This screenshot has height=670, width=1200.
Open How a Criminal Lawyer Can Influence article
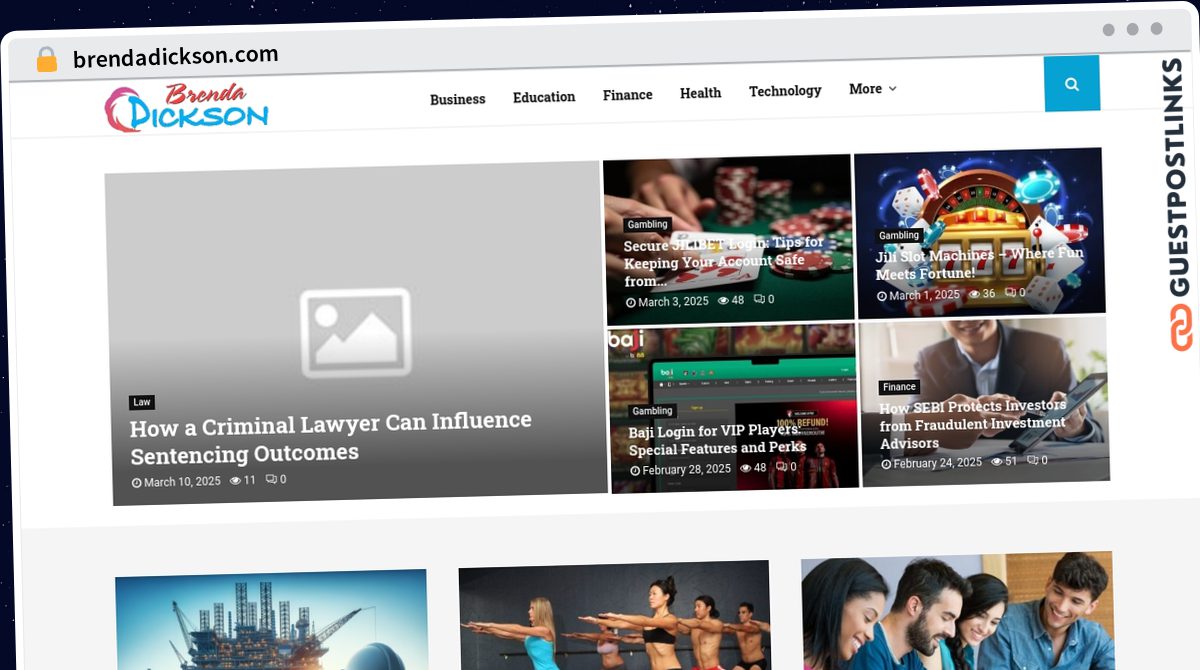pyautogui.click(x=331, y=438)
